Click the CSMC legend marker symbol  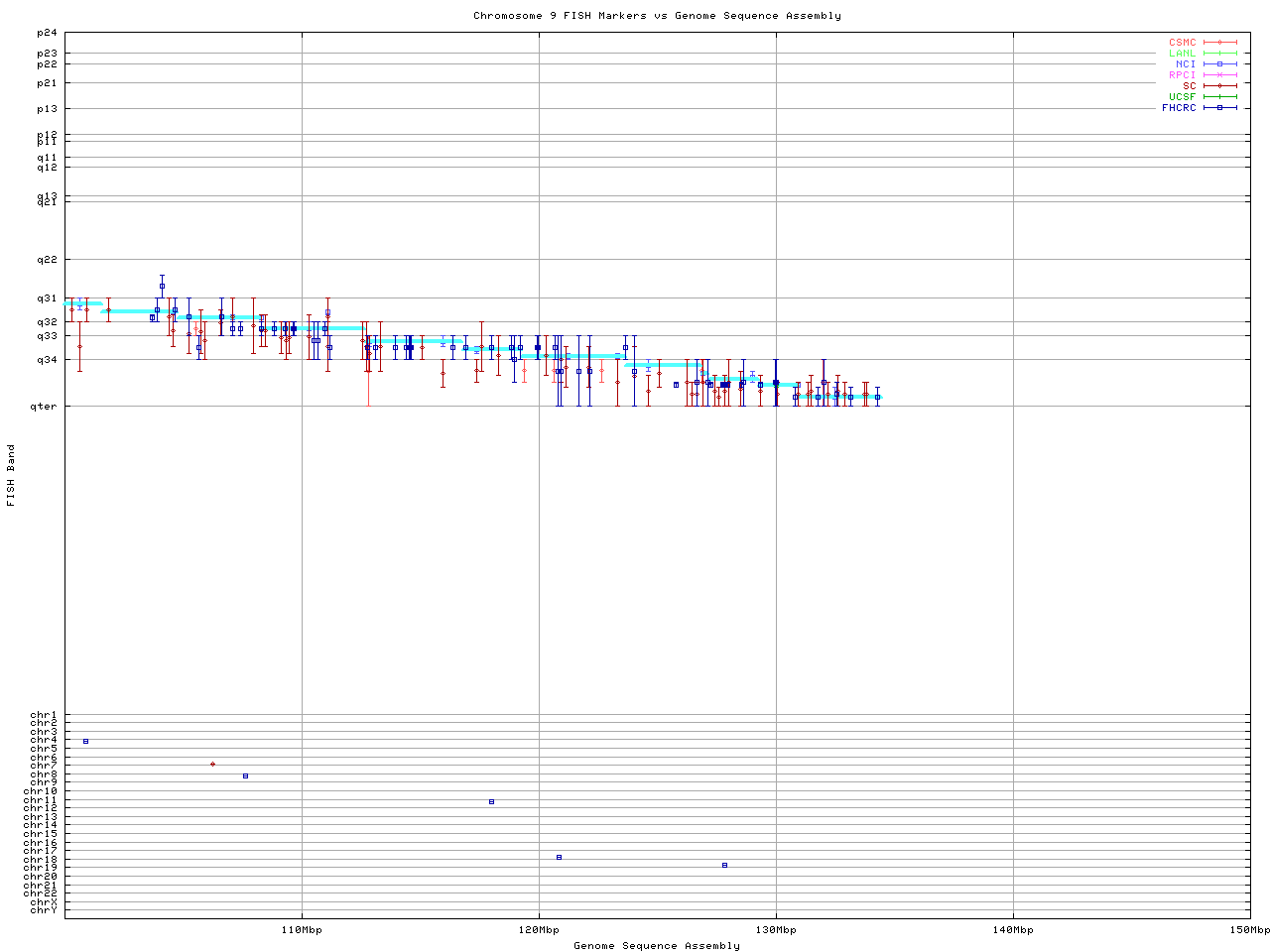click(1219, 43)
